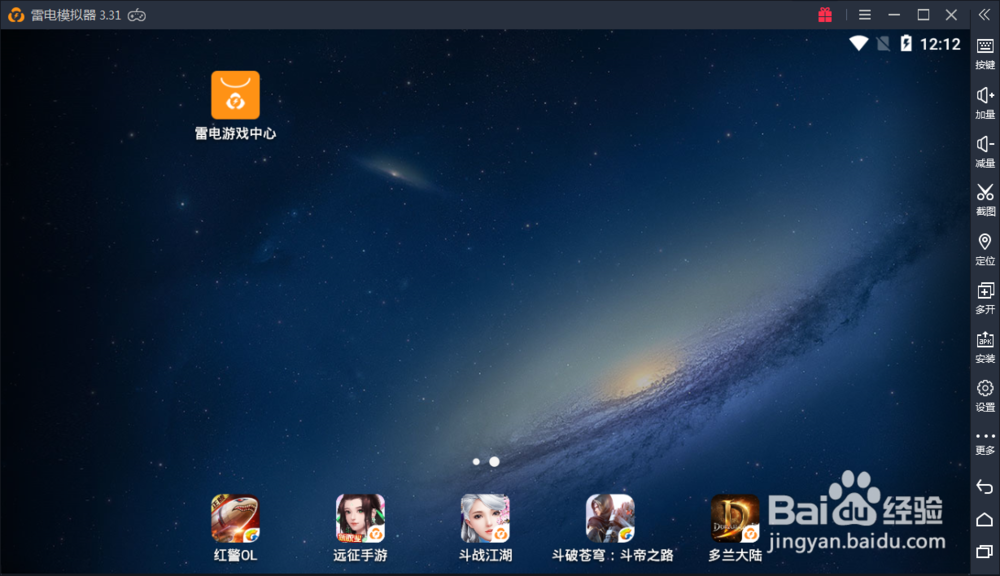Open Android recent apps button

[985, 551]
